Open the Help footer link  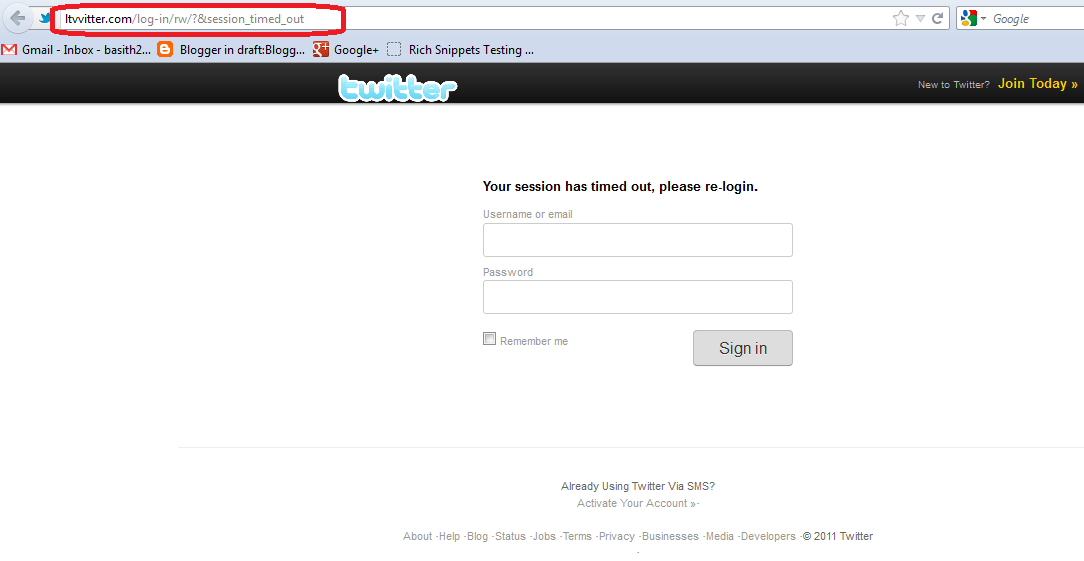(449, 536)
